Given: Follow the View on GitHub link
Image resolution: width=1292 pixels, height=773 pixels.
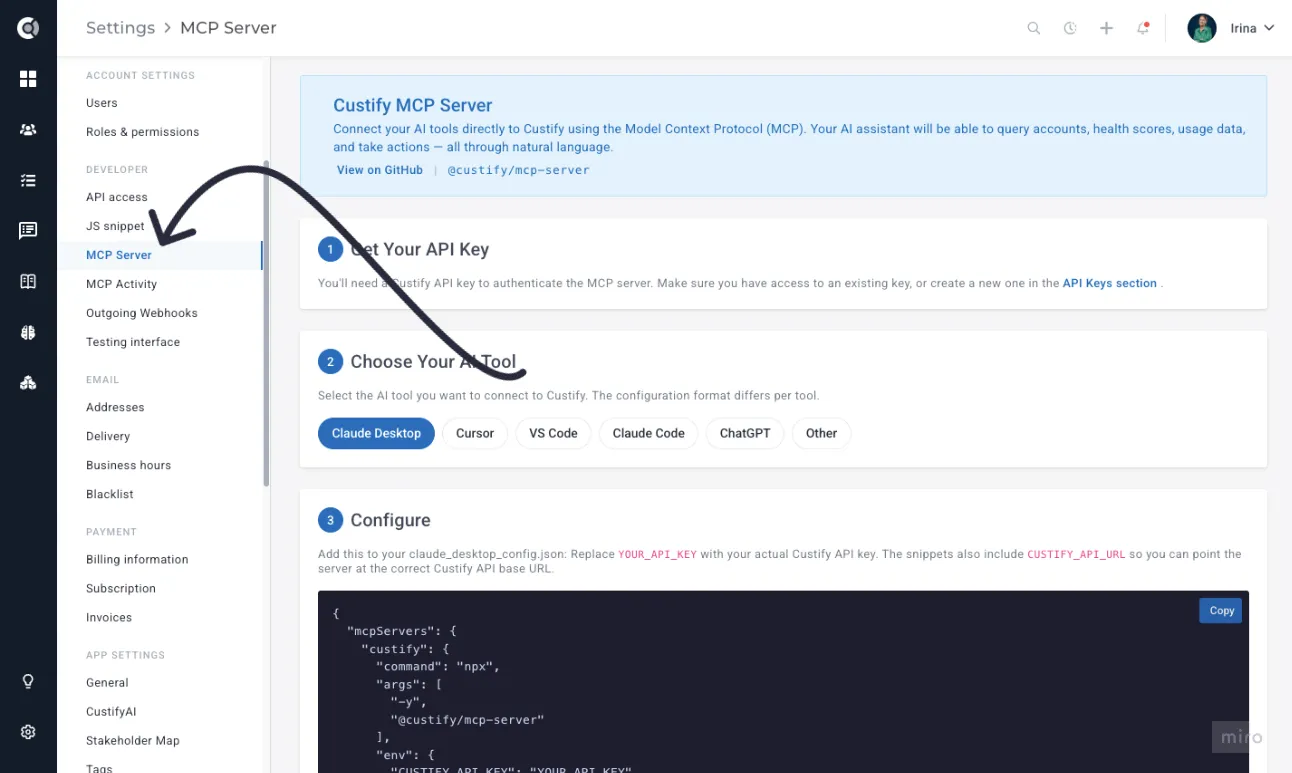Looking at the screenshot, I should (x=379, y=170).
